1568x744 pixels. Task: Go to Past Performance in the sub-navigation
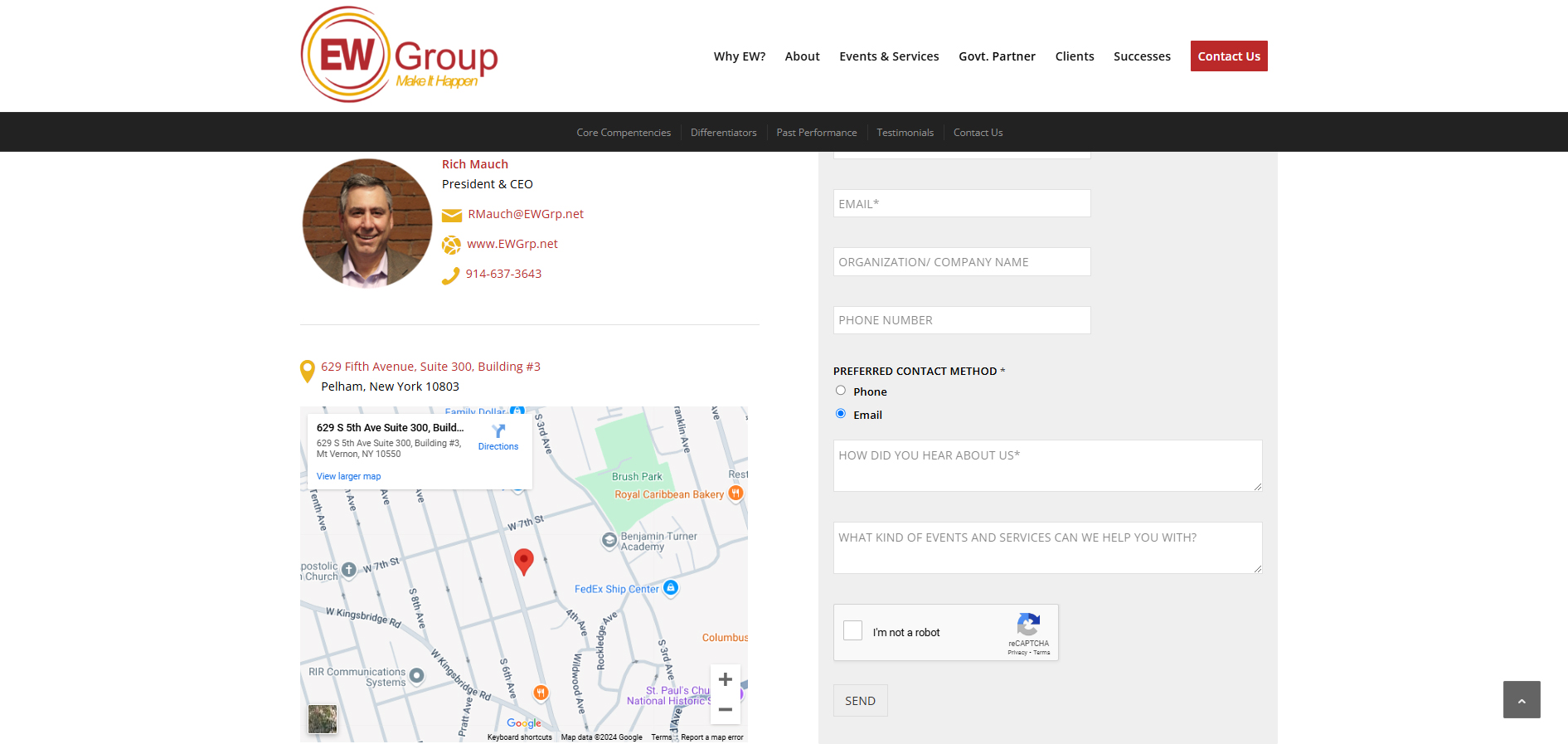(817, 133)
